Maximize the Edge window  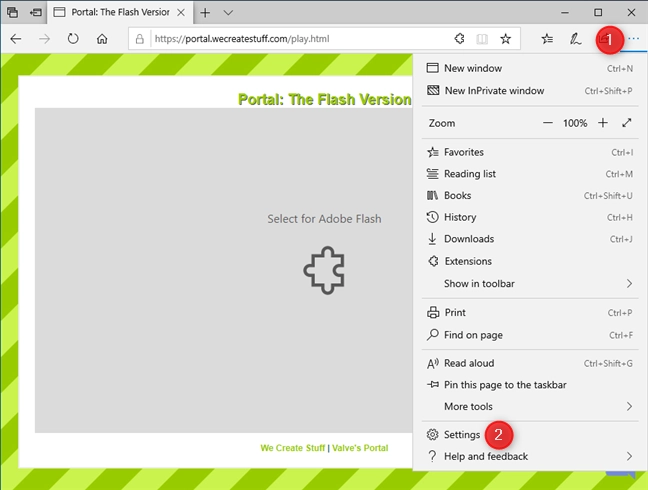(598, 12)
